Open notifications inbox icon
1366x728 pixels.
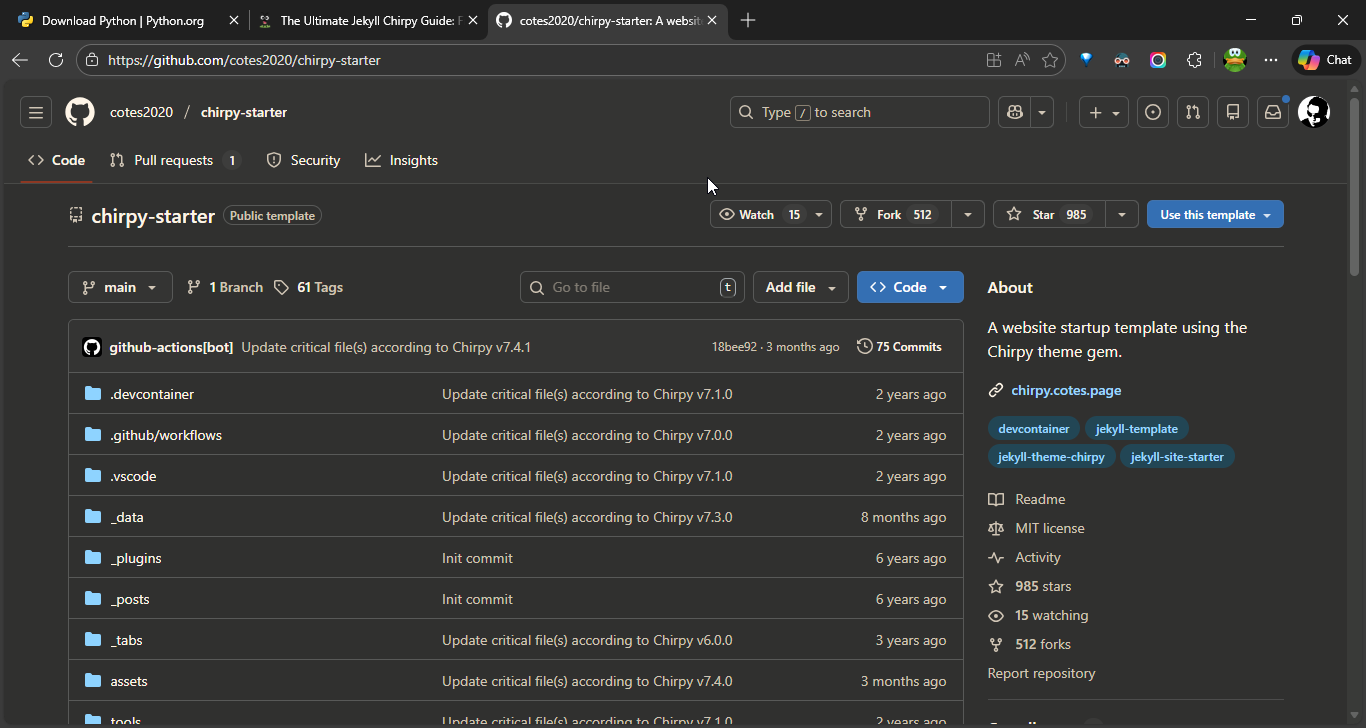[1273, 113]
